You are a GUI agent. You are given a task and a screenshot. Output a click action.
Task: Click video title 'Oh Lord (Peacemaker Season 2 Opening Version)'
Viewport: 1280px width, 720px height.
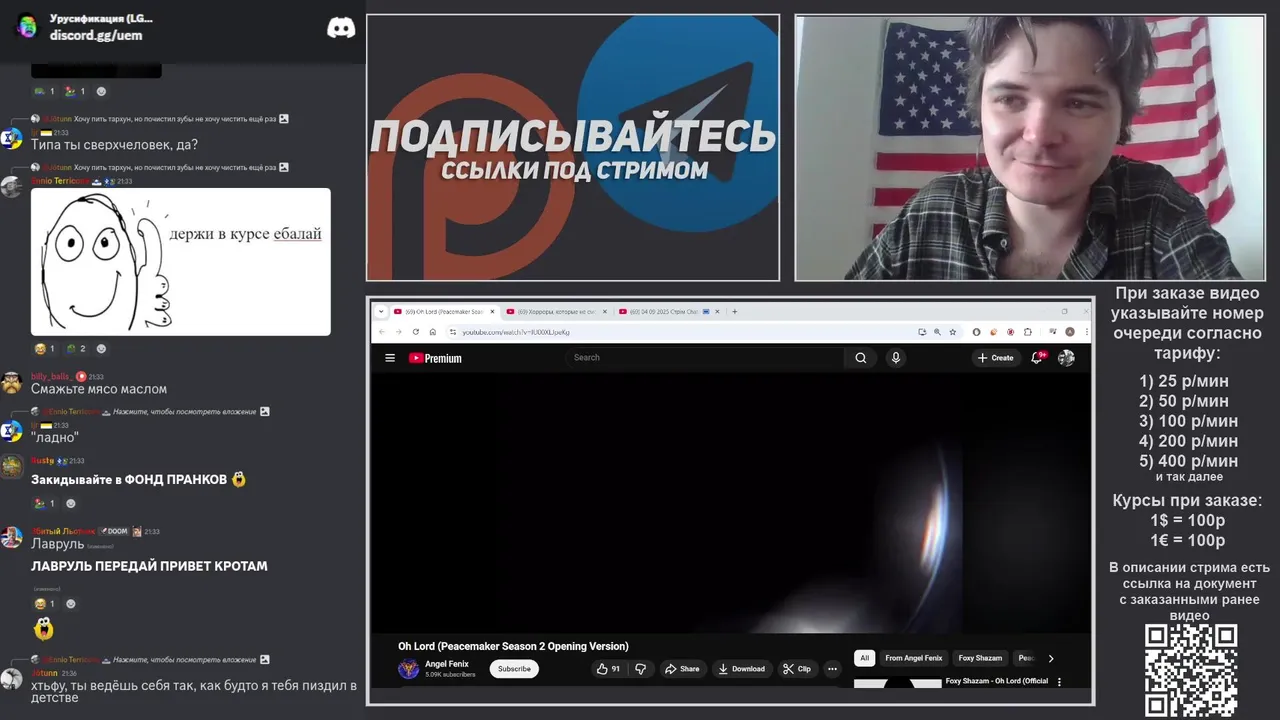513,646
